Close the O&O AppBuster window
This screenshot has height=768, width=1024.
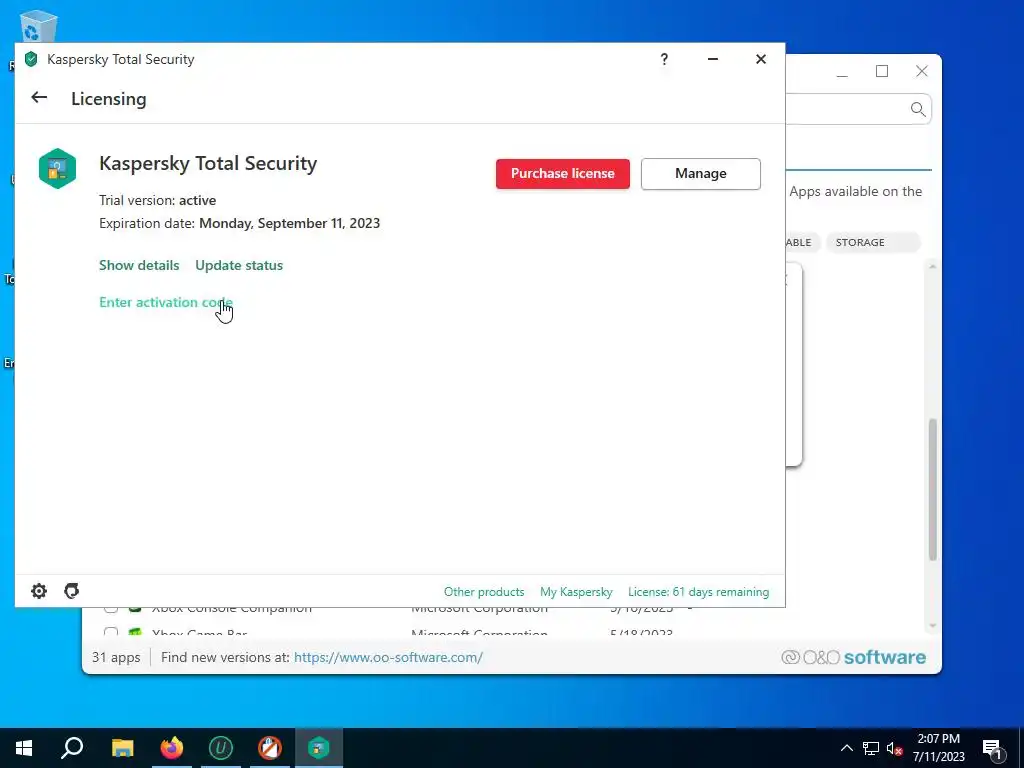coord(922,71)
